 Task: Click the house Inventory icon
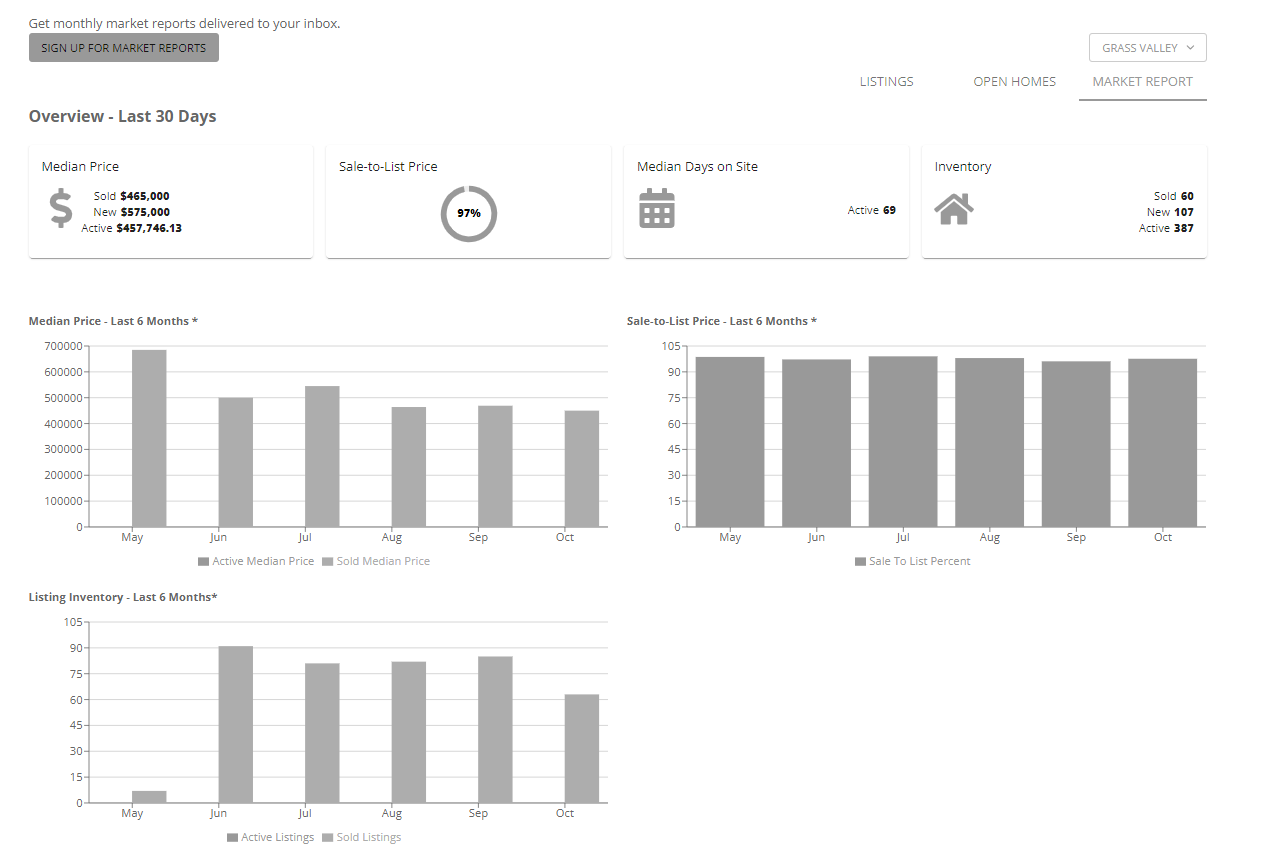pyautogui.click(x=953, y=209)
